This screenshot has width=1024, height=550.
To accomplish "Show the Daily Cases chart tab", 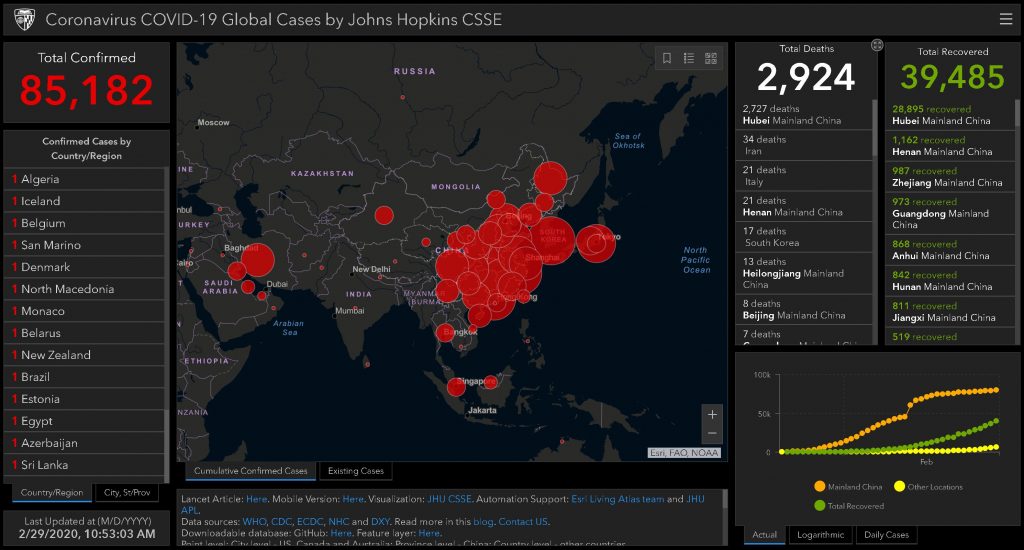I will [x=886, y=534].
